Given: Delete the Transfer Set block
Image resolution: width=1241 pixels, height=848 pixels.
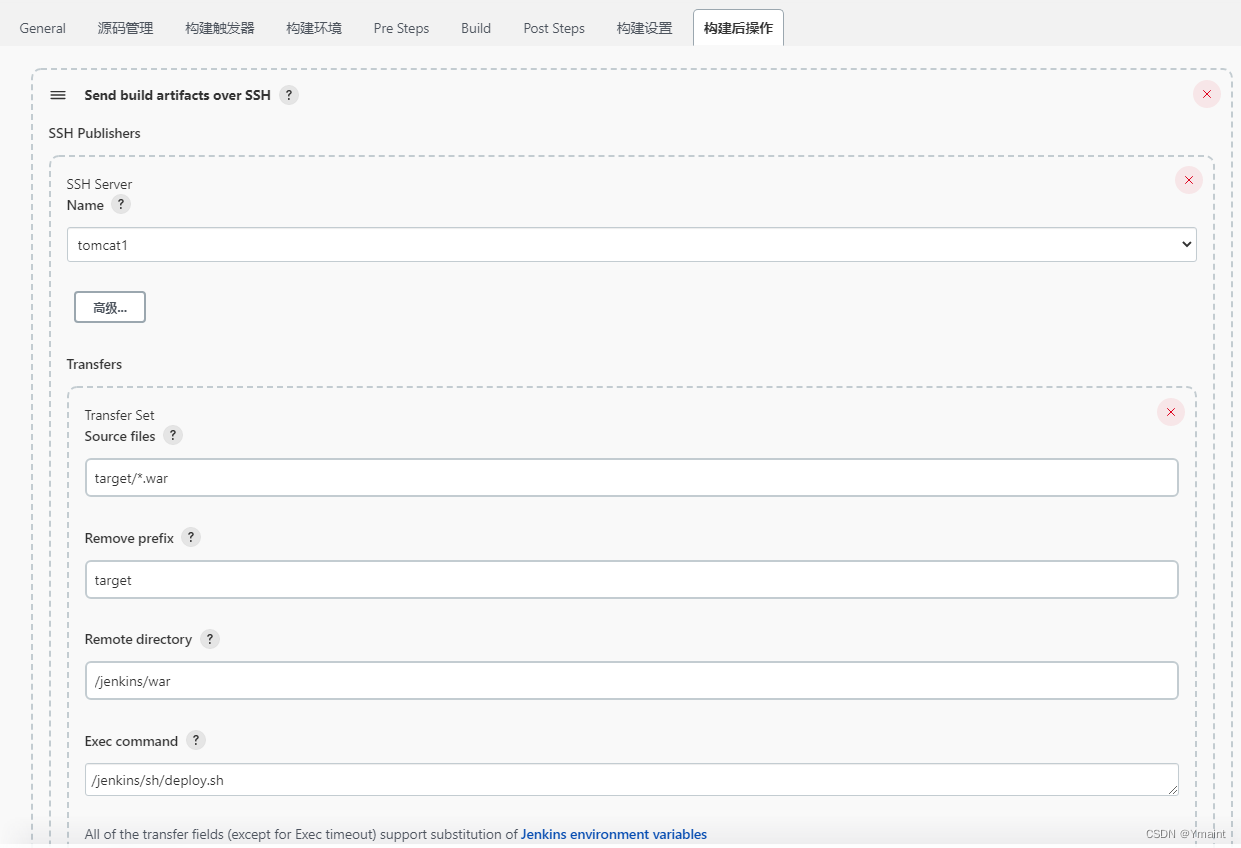Looking at the screenshot, I should pos(1171,411).
